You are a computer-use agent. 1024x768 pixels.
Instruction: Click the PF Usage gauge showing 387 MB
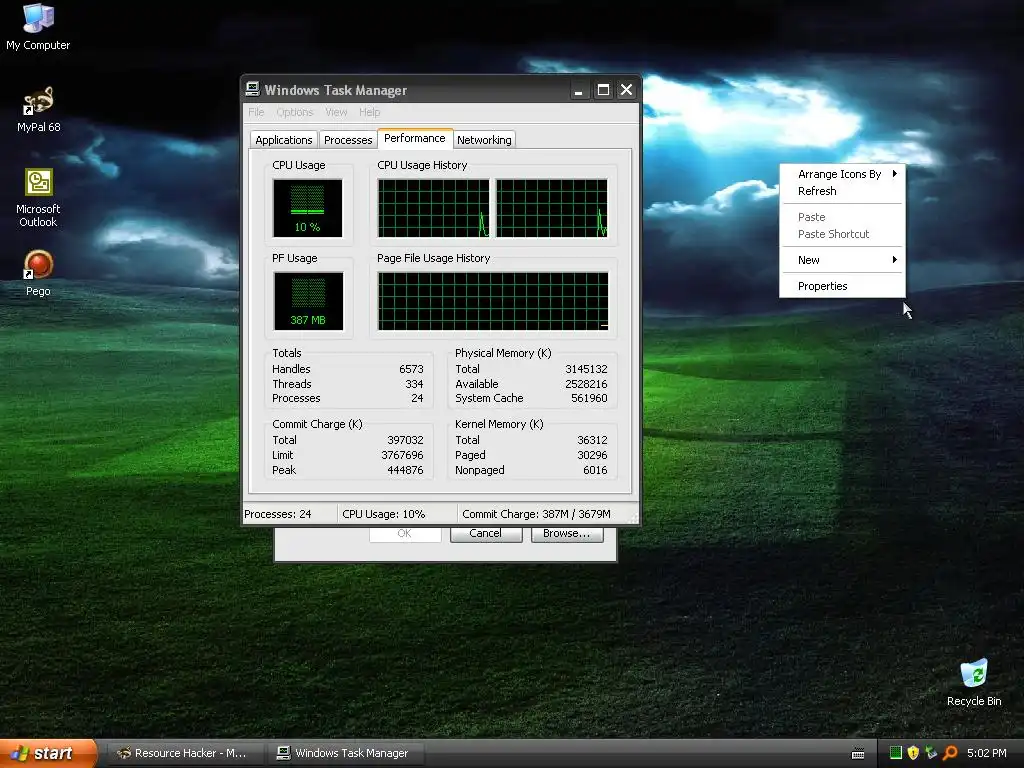click(308, 301)
